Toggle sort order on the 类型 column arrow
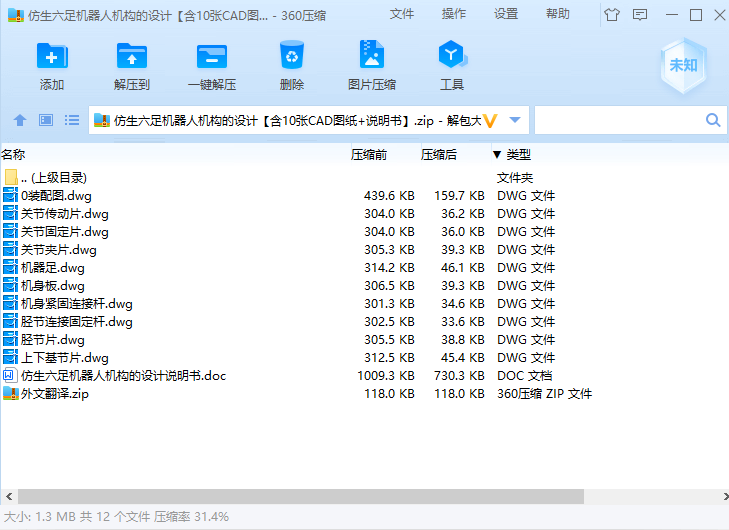Image resolution: width=729 pixels, height=530 pixels. pos(497,154)
